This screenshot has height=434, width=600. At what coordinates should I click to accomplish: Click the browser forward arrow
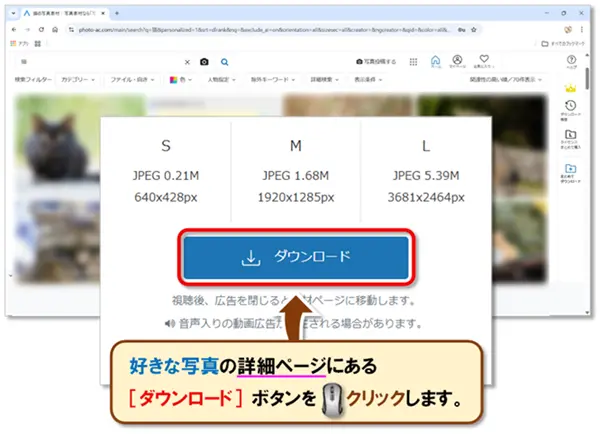(28, 29)
